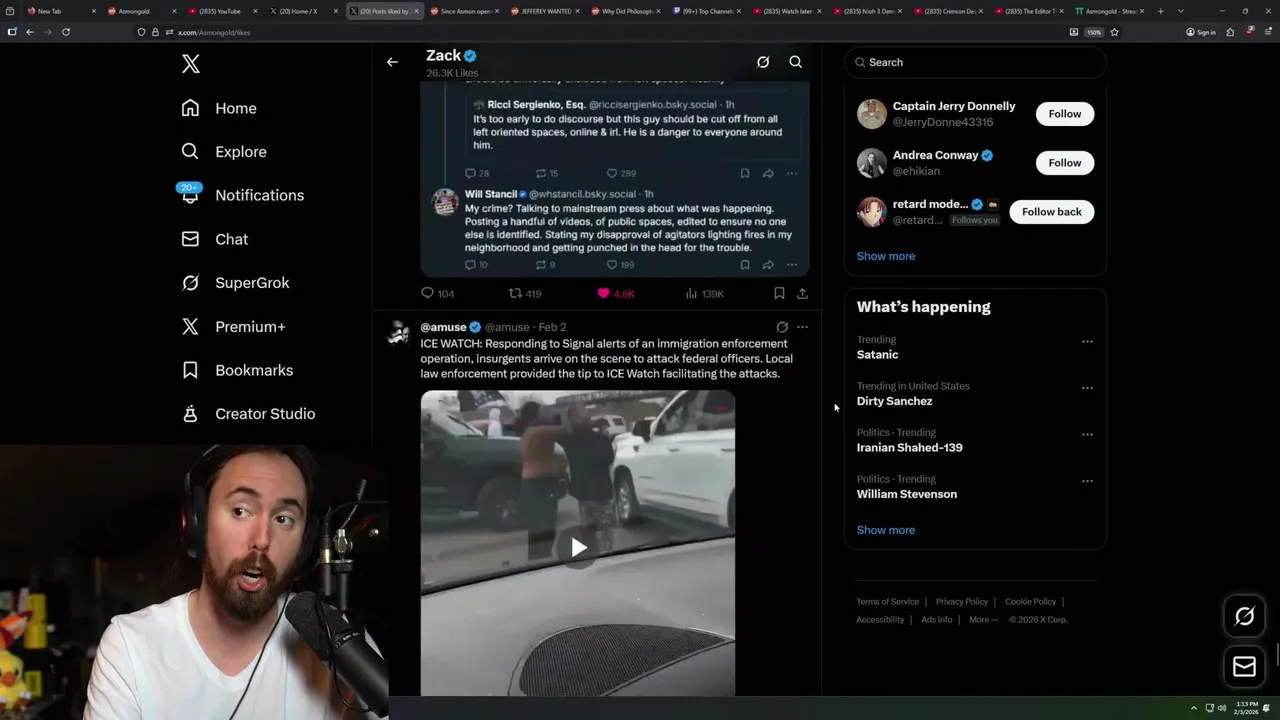Open the floating messages envelope button
Screen dimensions: 1280x720
[1244, 667]
